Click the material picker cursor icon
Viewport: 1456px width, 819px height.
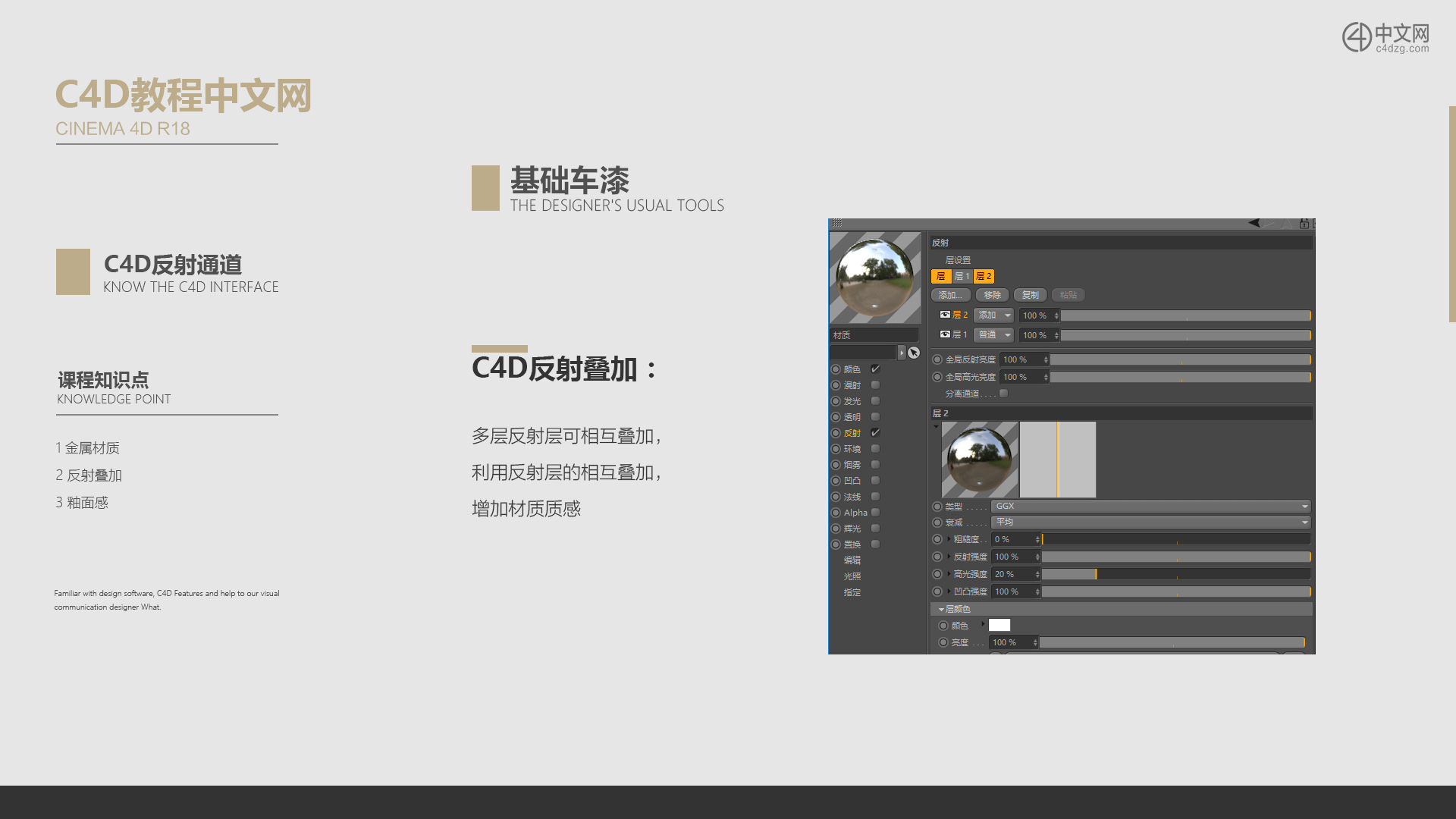click(x=914, y=353)
